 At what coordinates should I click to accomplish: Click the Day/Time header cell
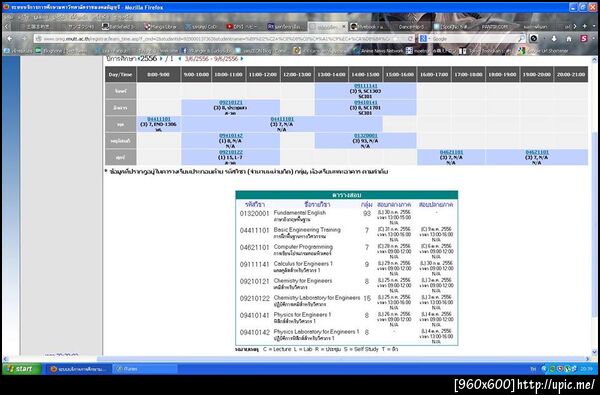[x=120, y=75]
